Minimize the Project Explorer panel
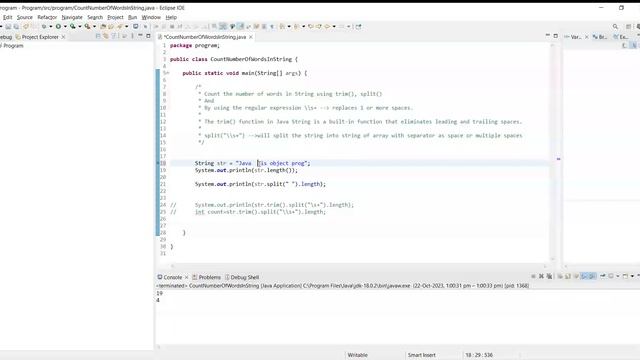Screen dimensions: 640x360 pyautogui.click(x=140, y=36)
